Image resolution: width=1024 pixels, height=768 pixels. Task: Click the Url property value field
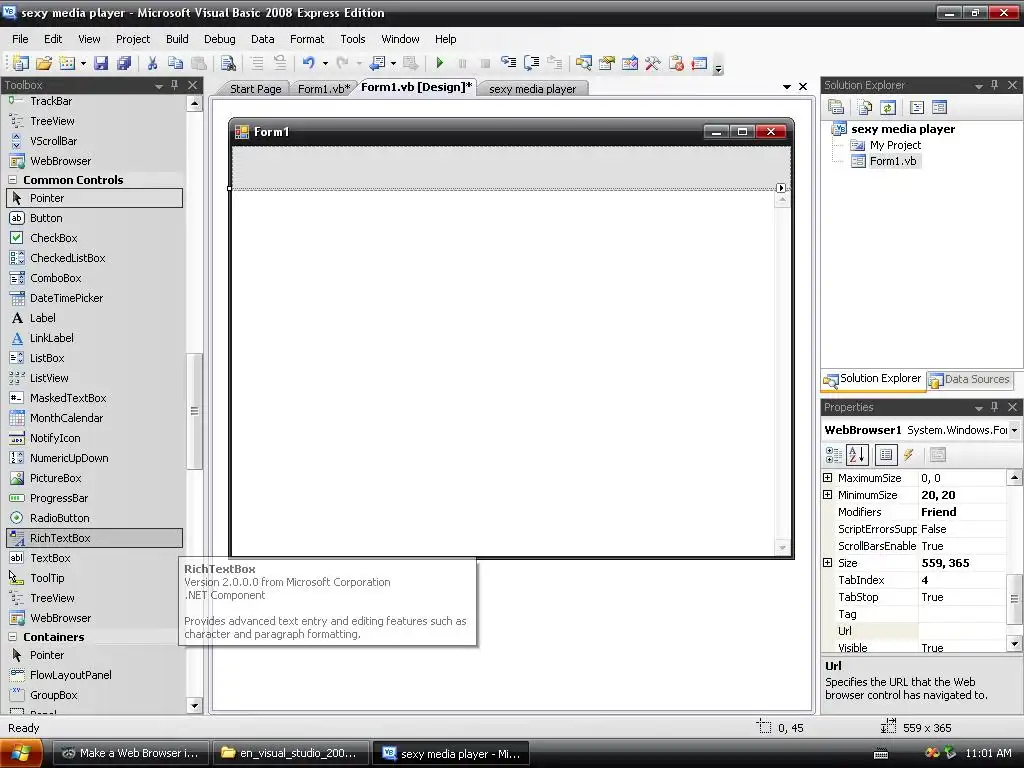962,631
